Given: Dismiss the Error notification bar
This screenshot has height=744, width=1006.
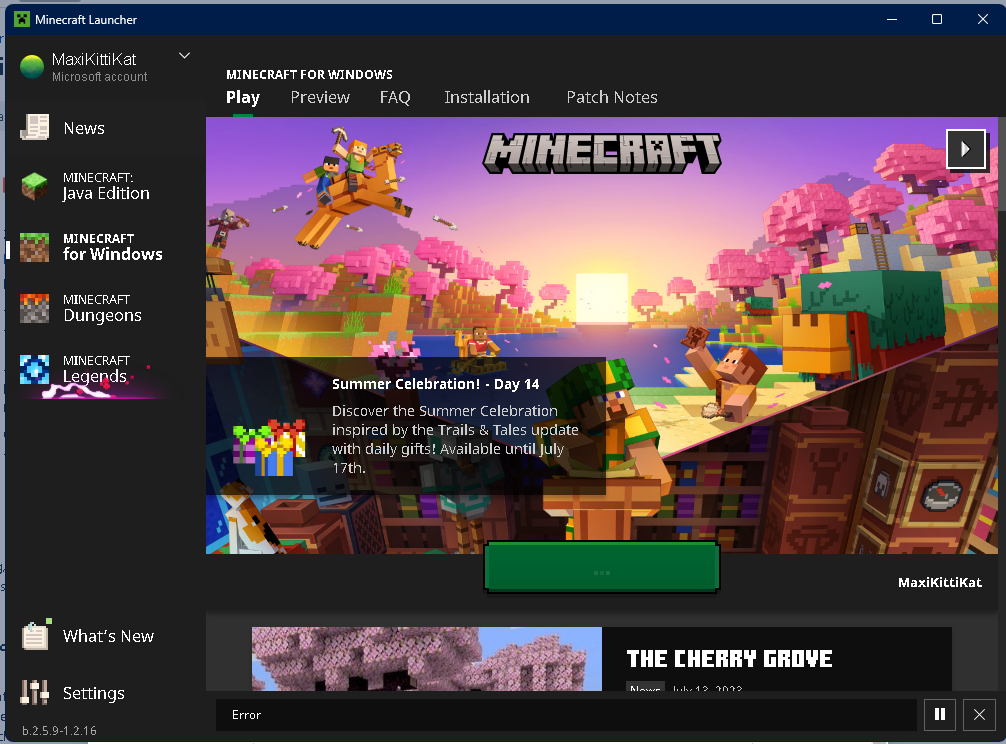Looking at the screenshot, I should pyautogui.click(x=979, y=715).
